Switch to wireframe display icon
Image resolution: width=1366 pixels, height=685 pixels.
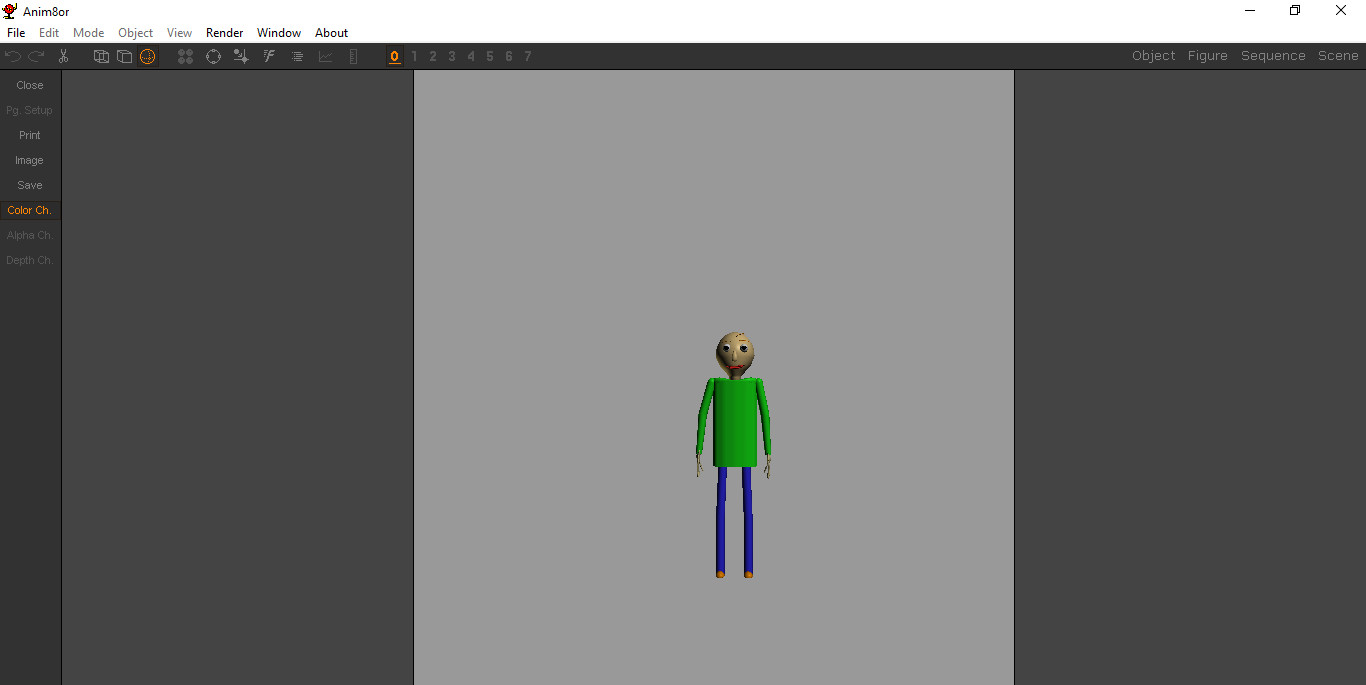point(101,56)
